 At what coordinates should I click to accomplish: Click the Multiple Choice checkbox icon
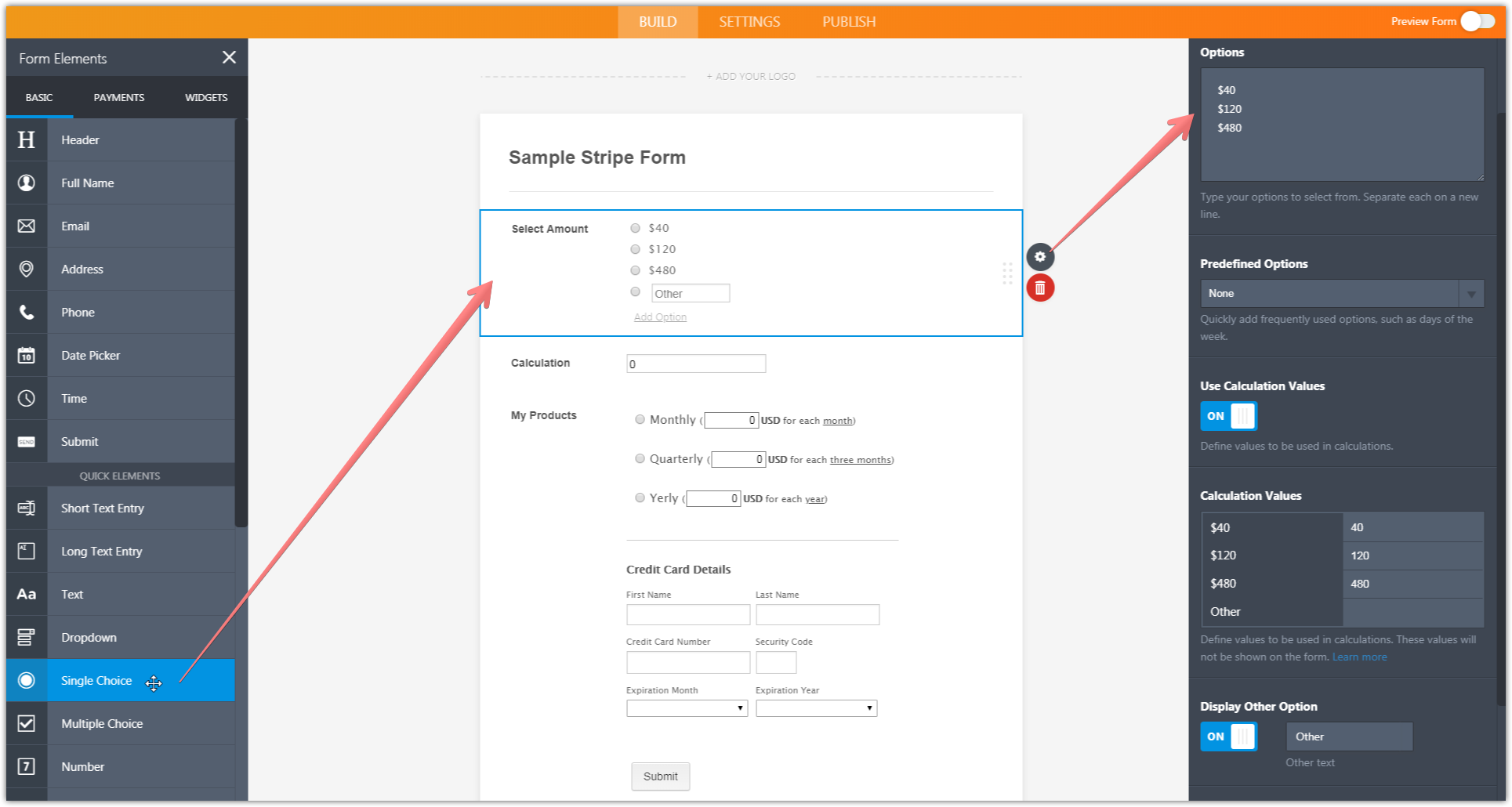coord(27,723)
